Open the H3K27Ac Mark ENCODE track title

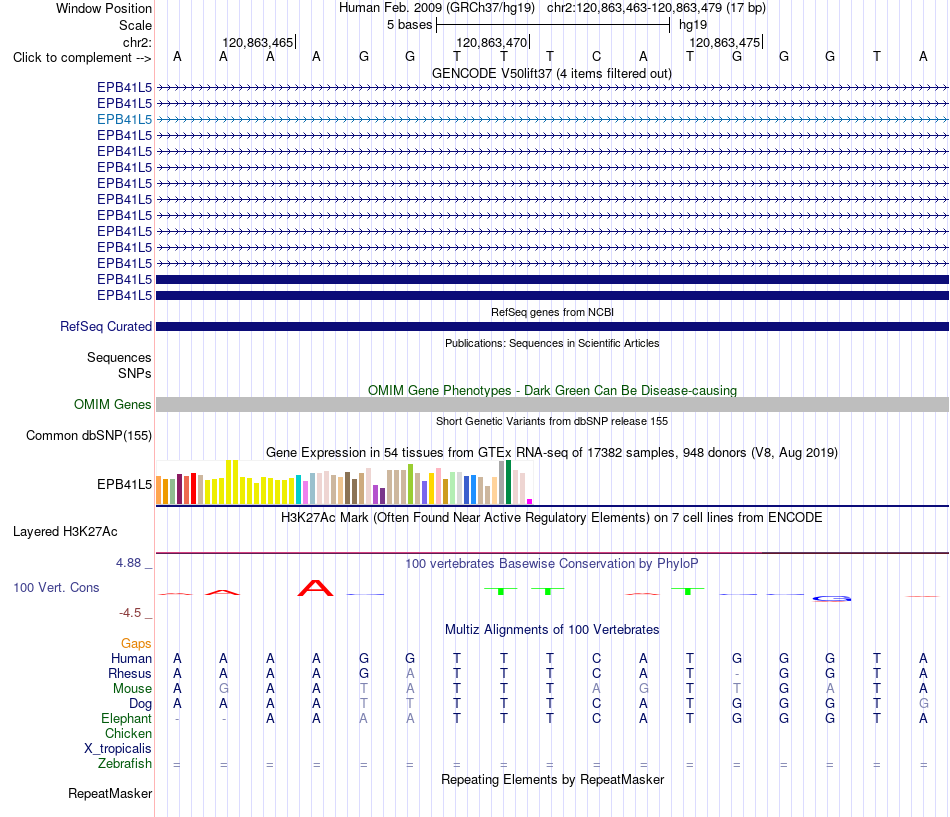point(551,518)
